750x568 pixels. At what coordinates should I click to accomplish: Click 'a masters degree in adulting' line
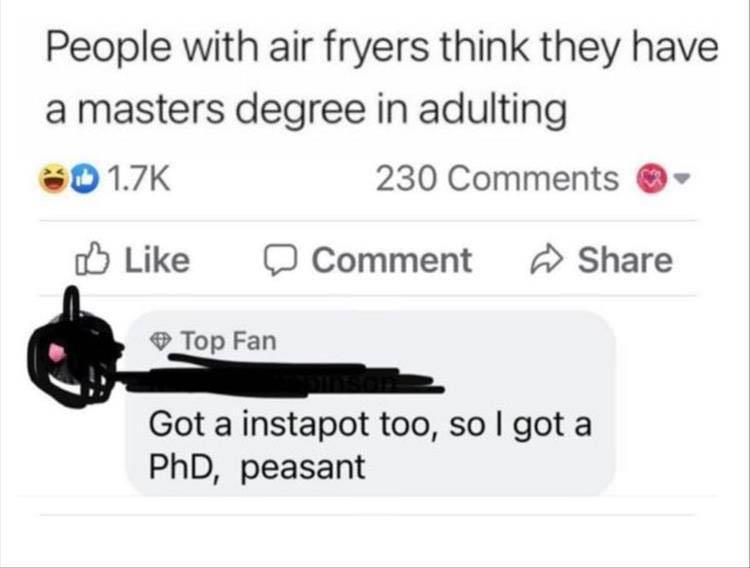(306, 109)
